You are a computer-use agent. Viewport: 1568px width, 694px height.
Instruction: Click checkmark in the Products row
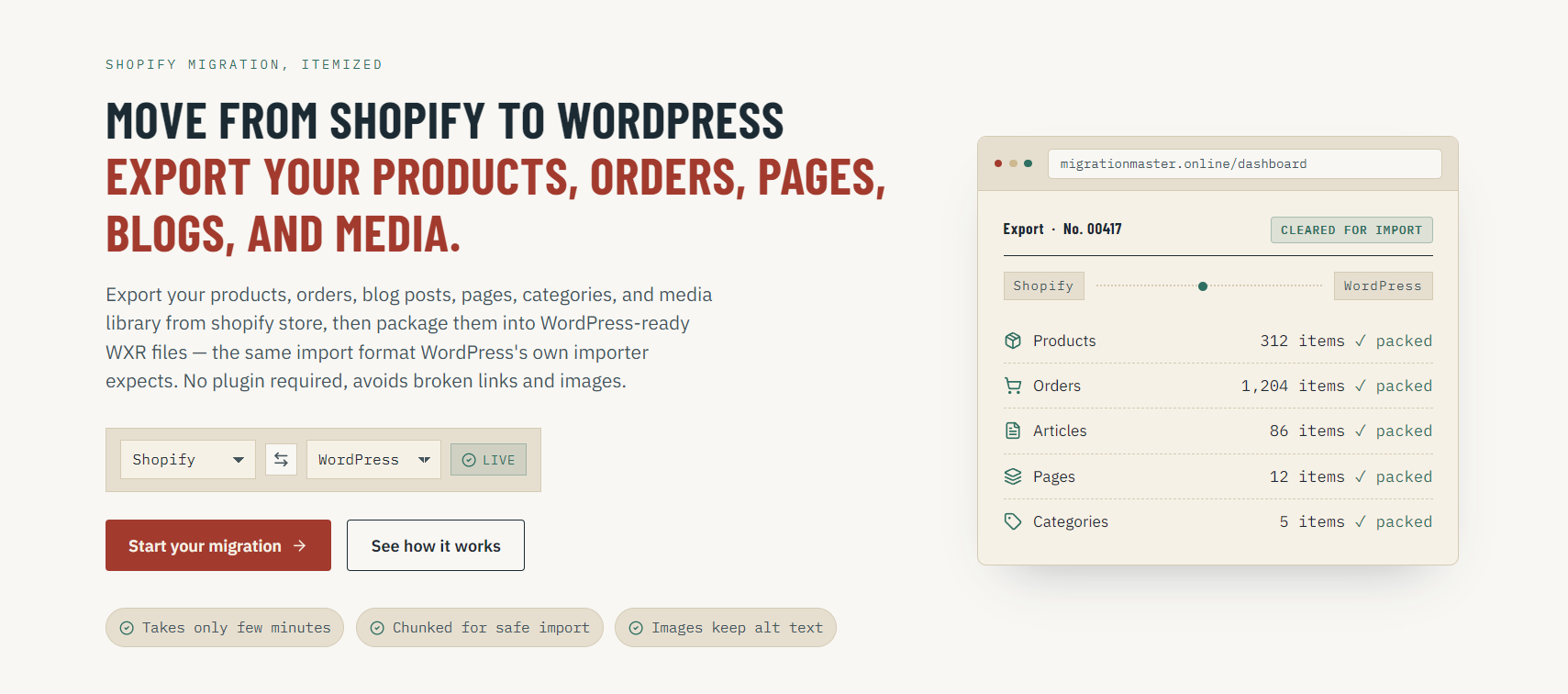click(x=1360, y=341)
